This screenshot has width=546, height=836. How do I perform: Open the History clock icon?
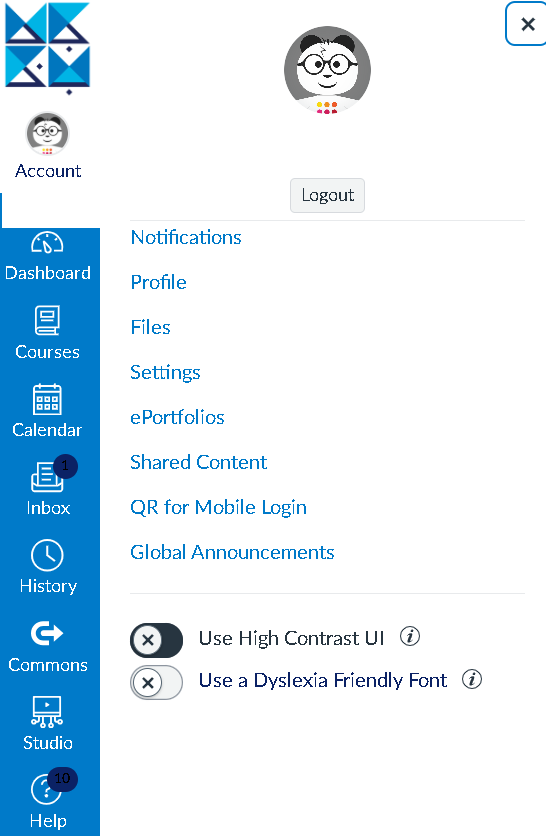pyautogui.click(x=47, y=555)
